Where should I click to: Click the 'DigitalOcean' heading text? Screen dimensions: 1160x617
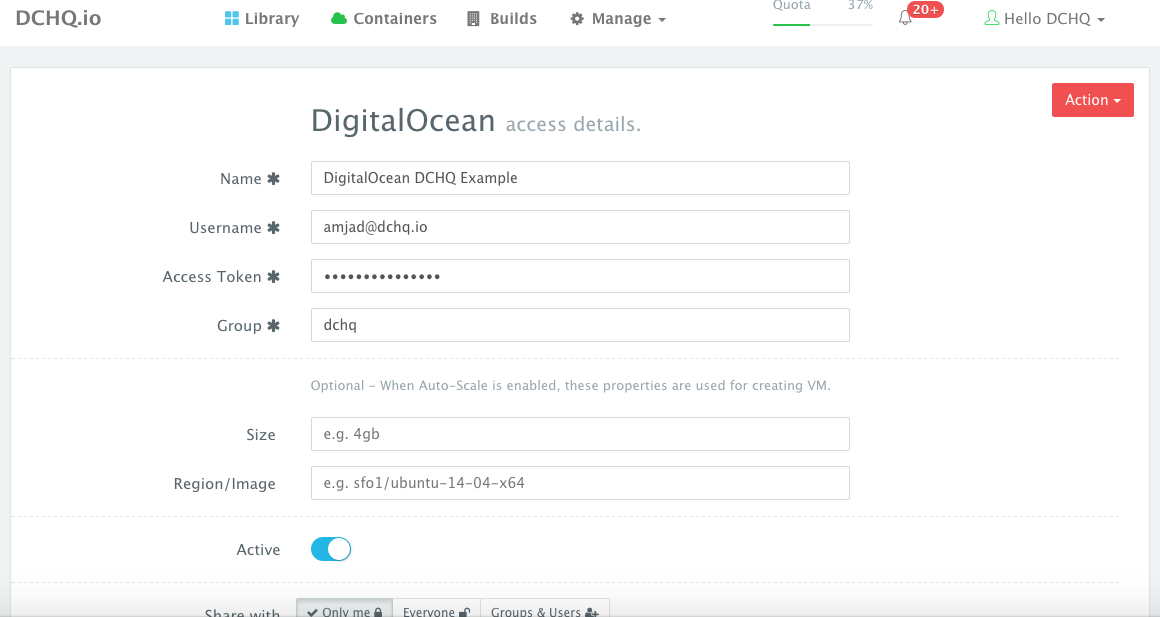click(x=403, y=121)
